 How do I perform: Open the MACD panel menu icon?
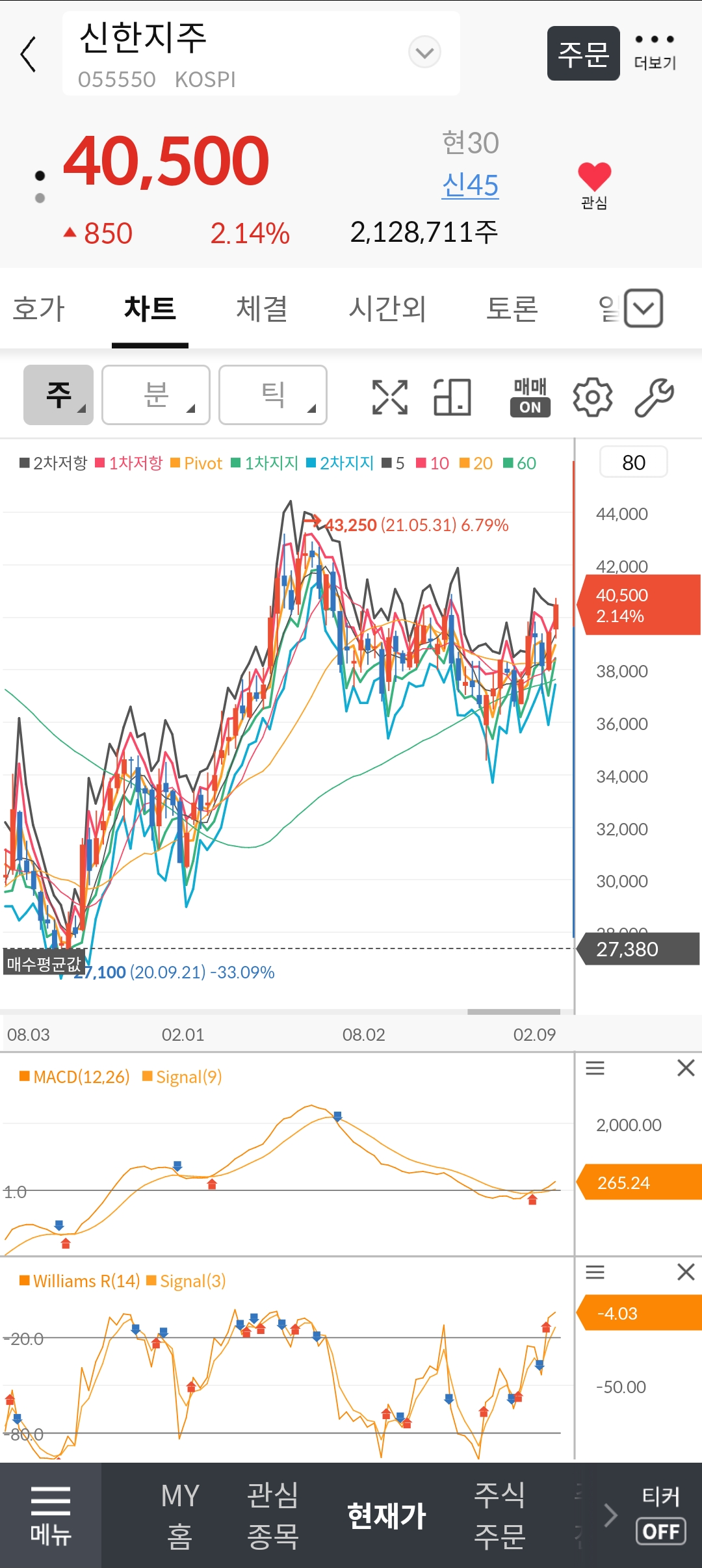(x=595, y=1068)
